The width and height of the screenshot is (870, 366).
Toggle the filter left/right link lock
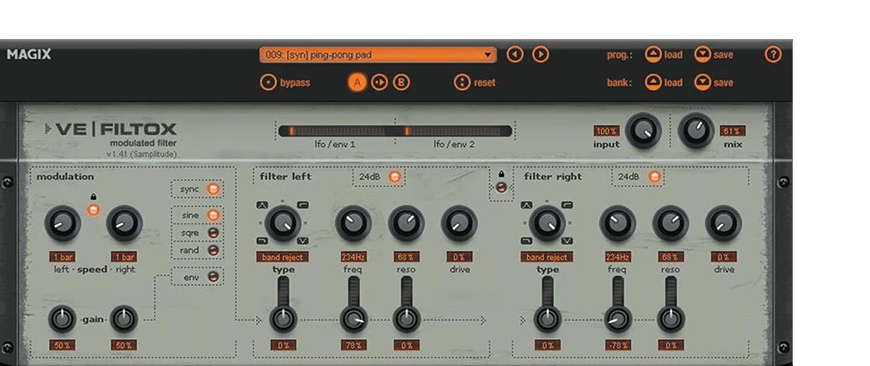pyautogui.click(x=501, y=187)
